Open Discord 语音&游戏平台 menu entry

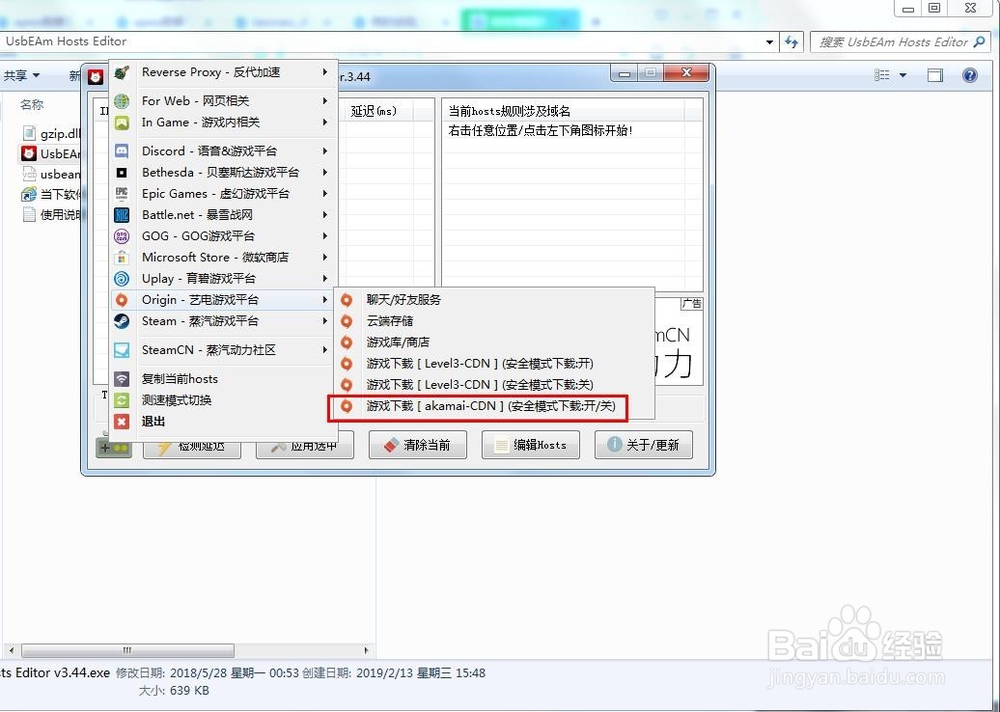click(223, 151)
